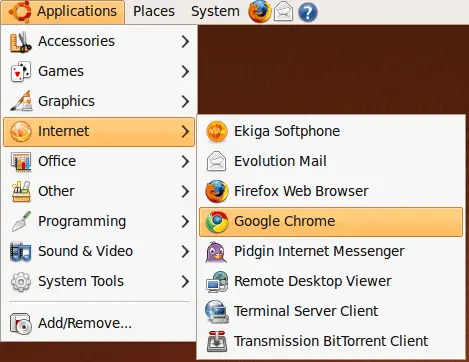Expand the Programming submenu arrow
The height and width of the screenshot is (362, 469).
tap(185, 221)
